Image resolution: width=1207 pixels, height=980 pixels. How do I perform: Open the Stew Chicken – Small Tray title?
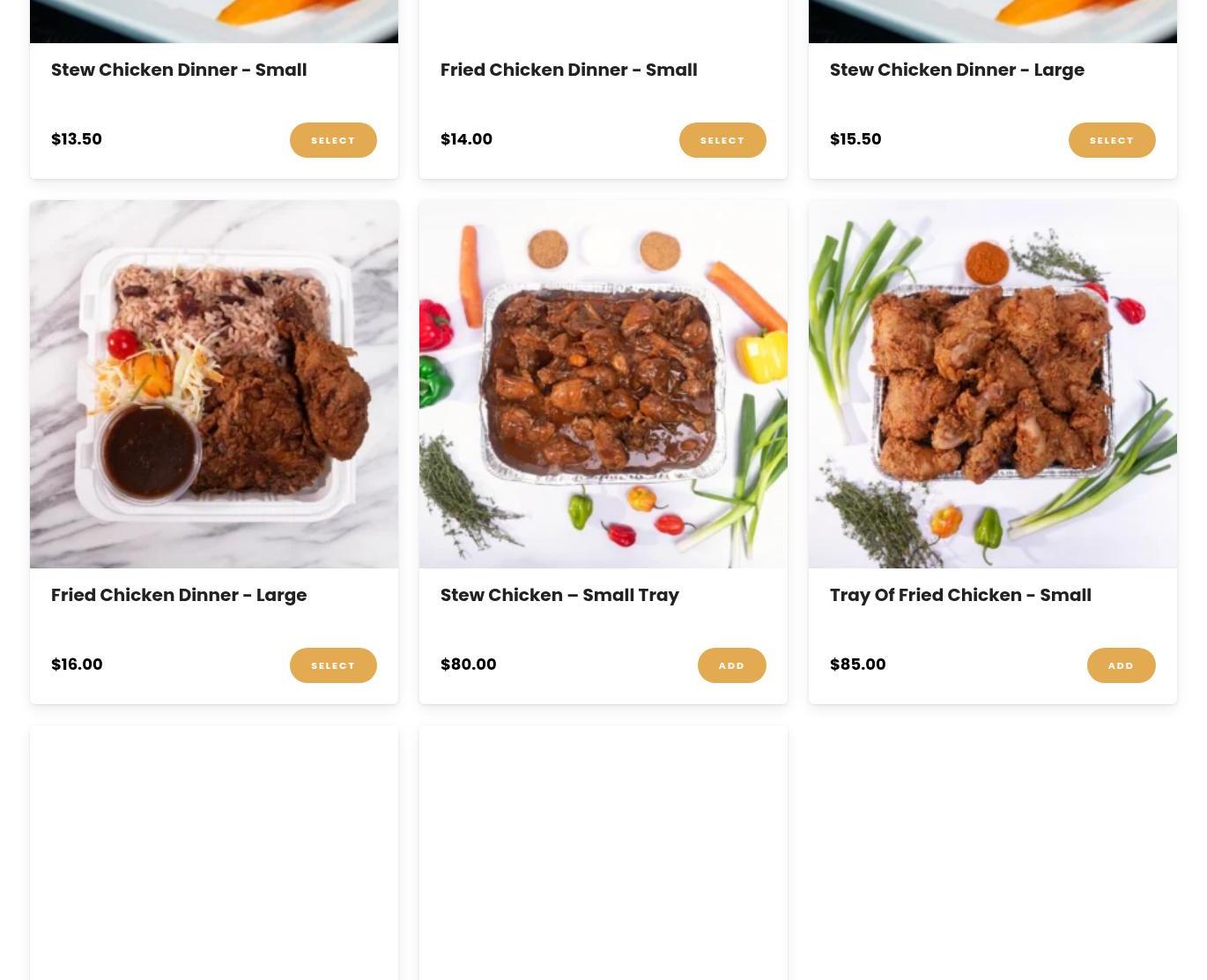tap(559, 595)
